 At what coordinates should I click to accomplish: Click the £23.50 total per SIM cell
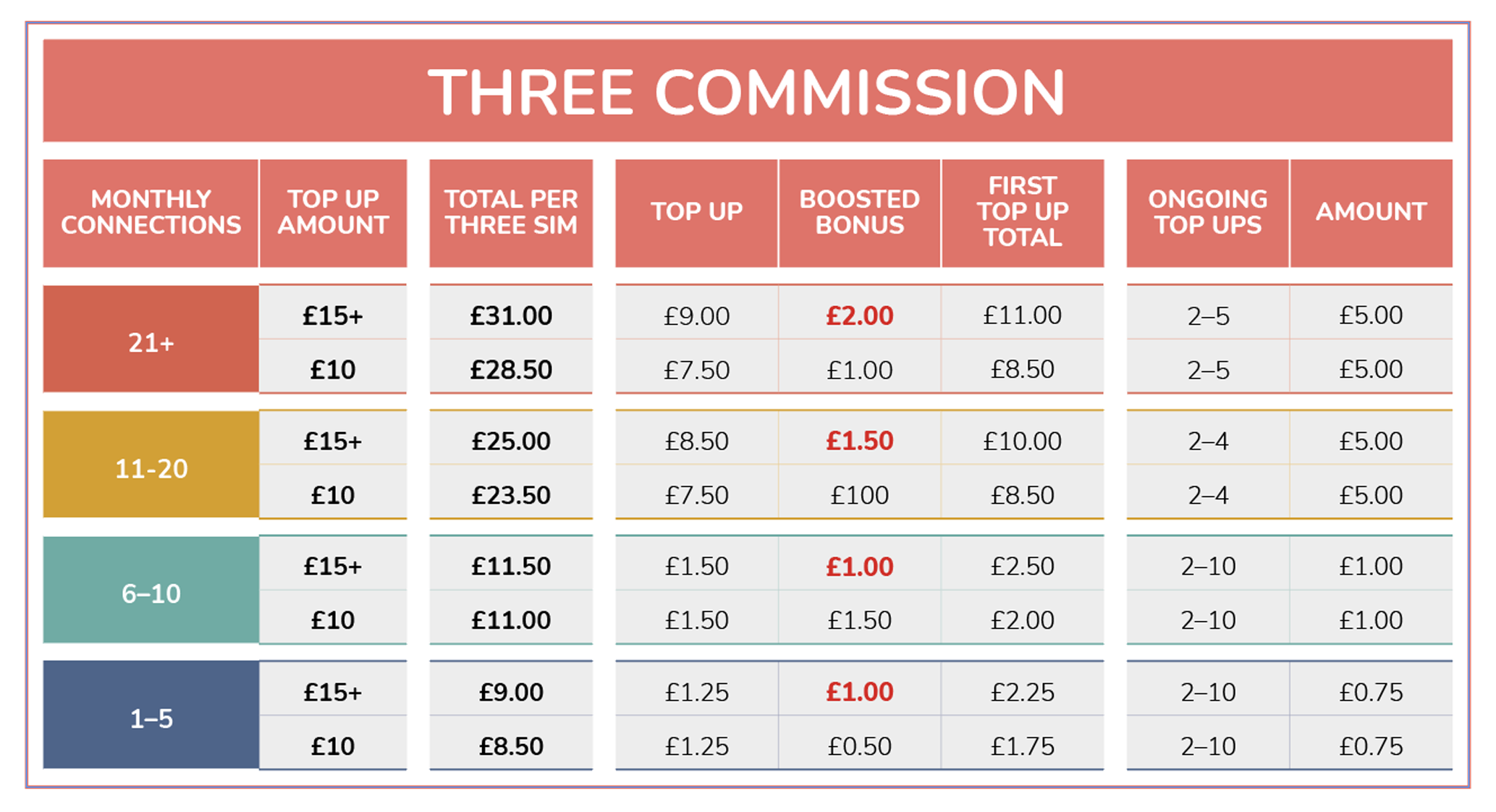tap(511, 495)
